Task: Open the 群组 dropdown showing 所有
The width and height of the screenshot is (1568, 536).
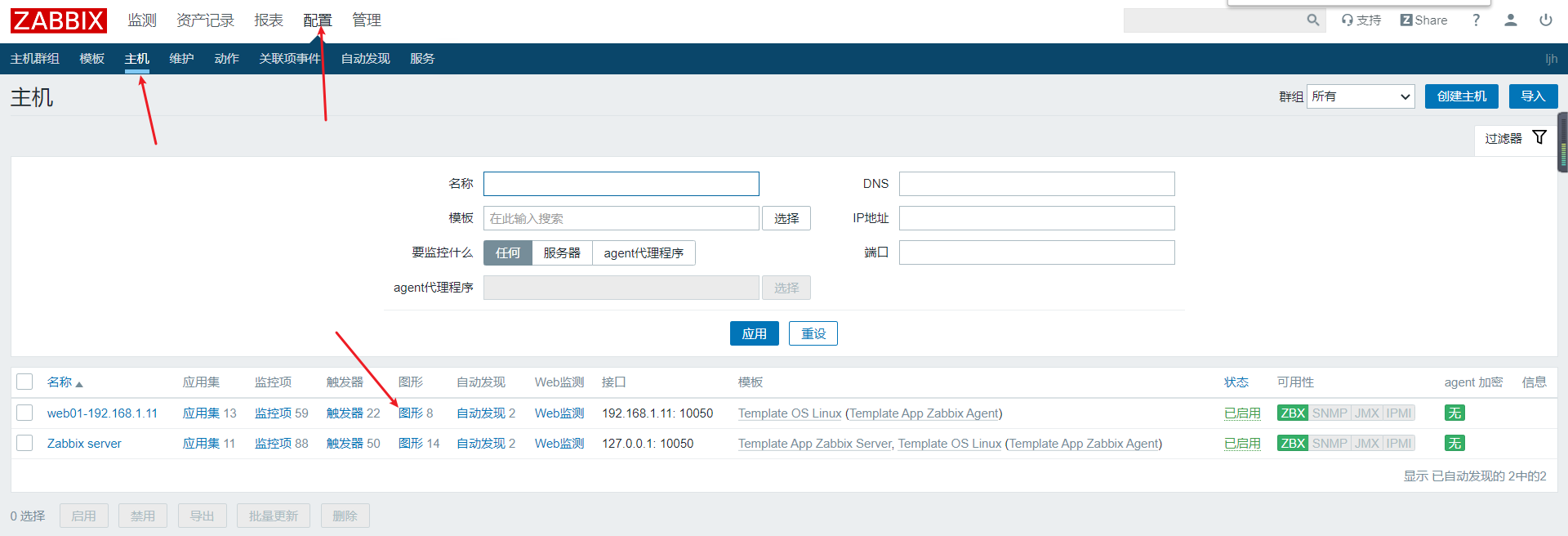Action: 1361,96
